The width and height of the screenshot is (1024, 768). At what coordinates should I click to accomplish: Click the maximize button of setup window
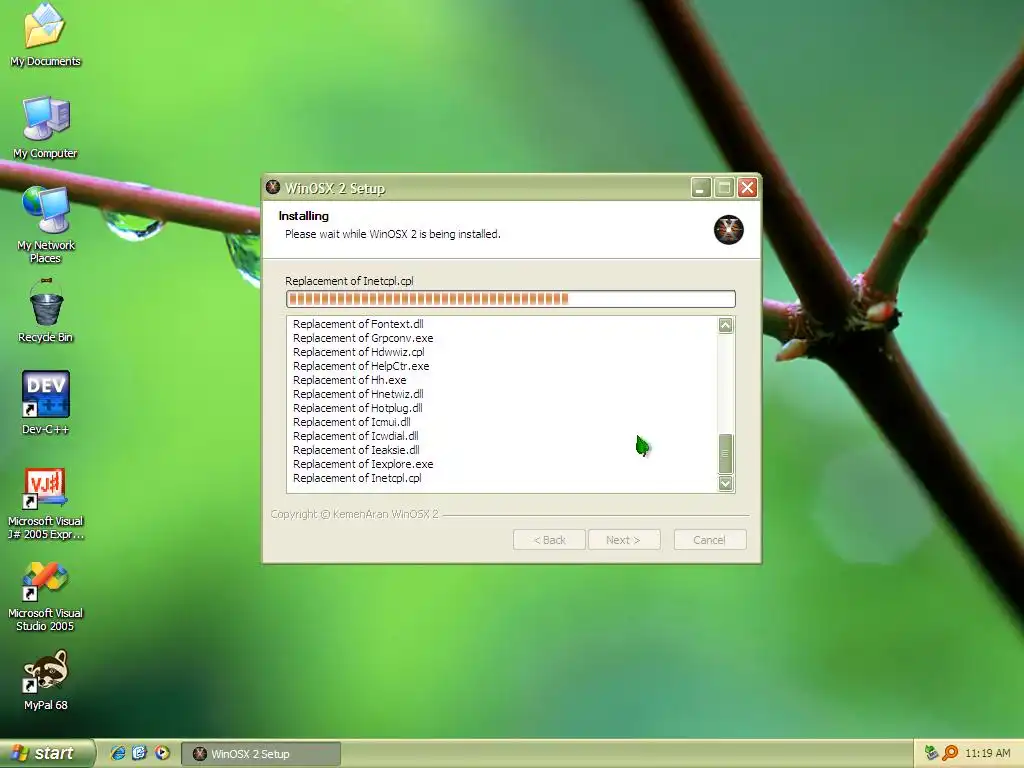point(724,188)
